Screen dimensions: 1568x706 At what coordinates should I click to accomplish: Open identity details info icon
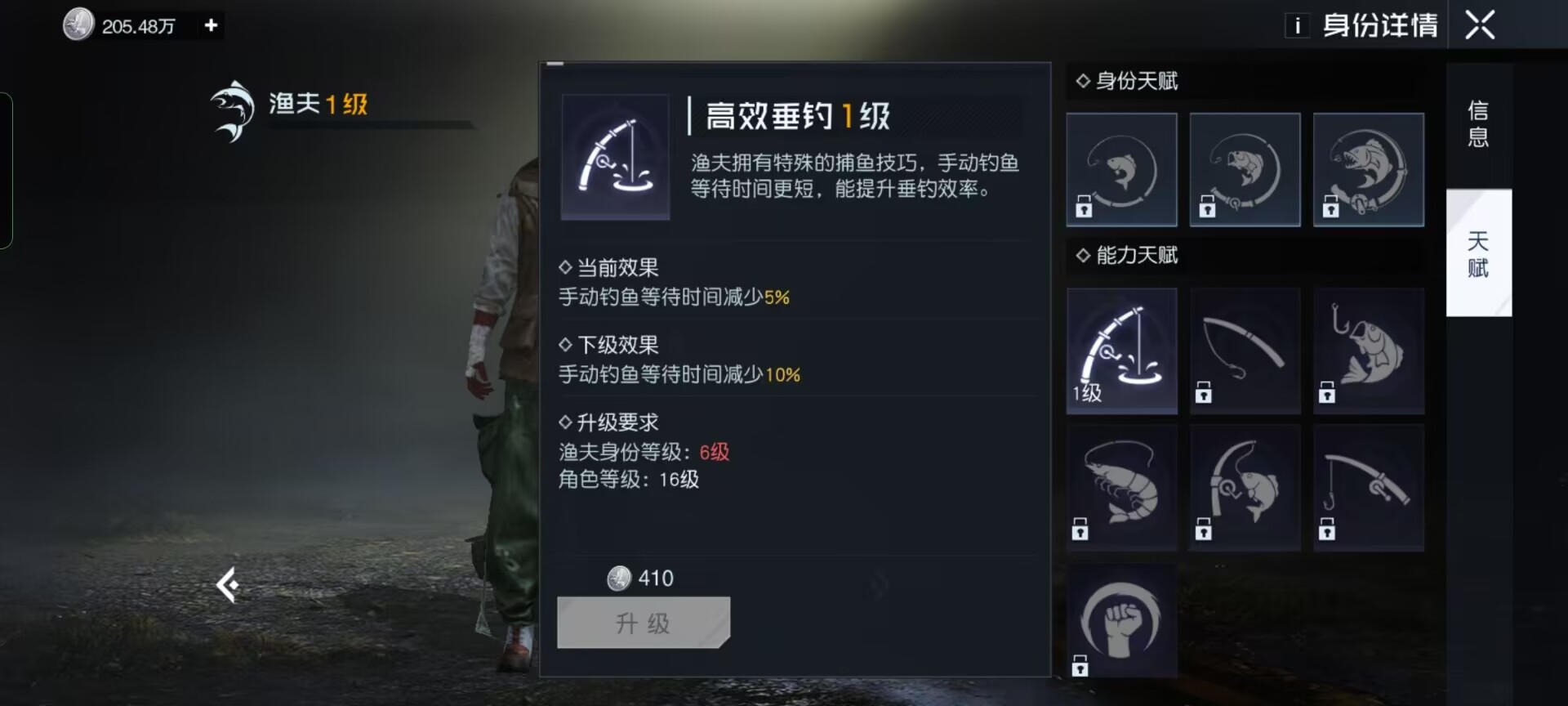click(x=1297, y=26)
